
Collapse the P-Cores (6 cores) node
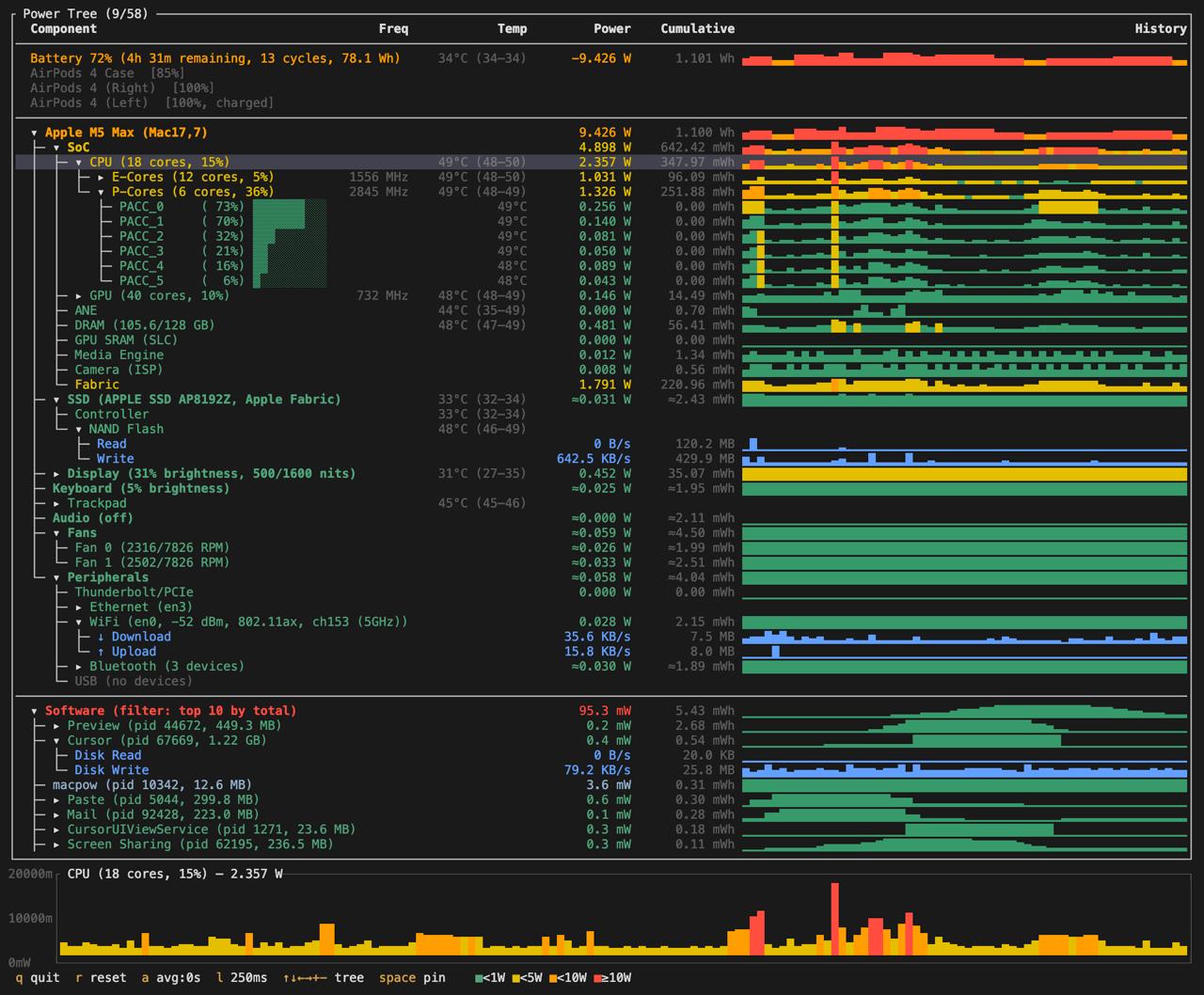point(102,192)
